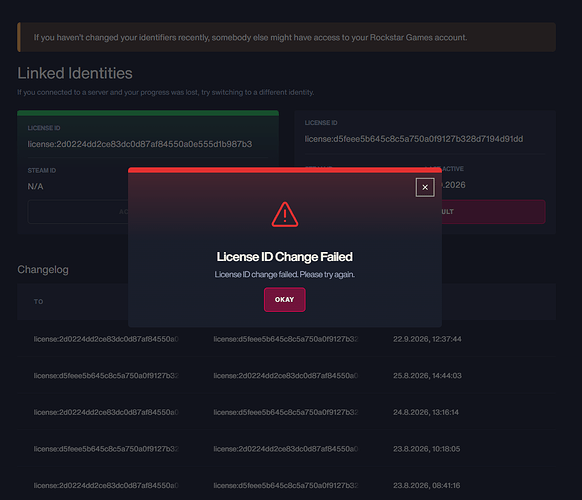Close the License ID Change Failed dialog

pyautogui.click(x=425, y=187)
